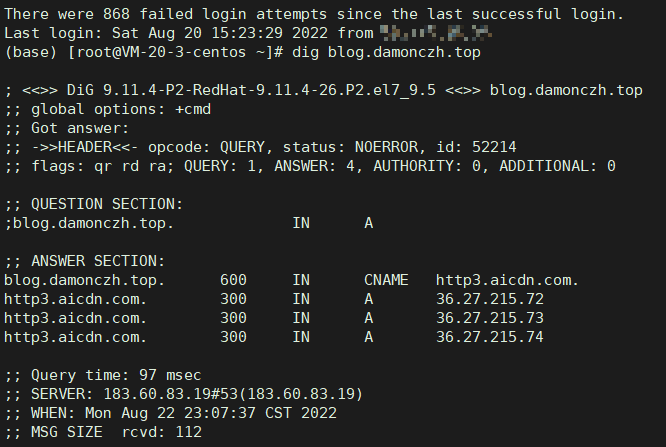Click the 868 failed login attempts message
The image size is (666, 447).
[314, 14]
